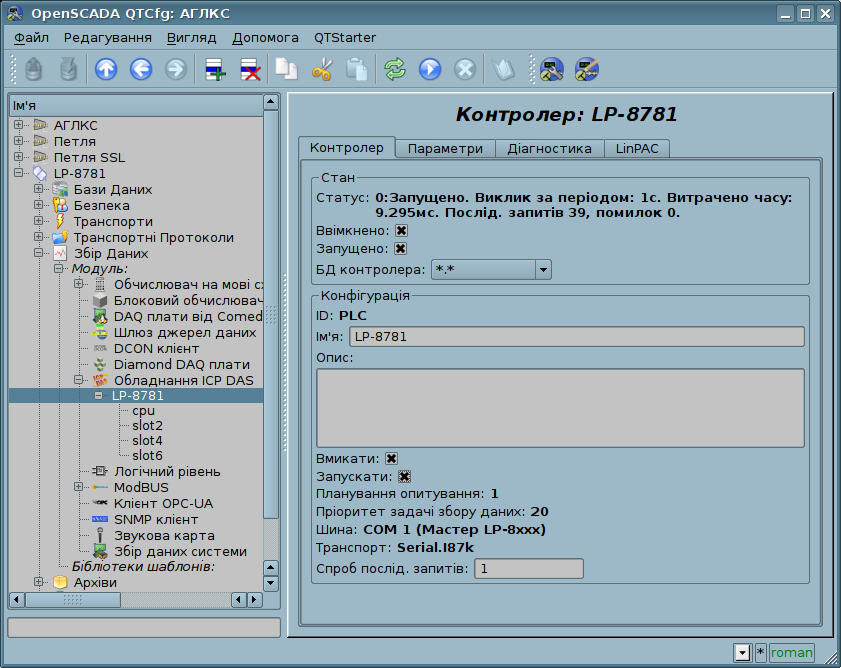Click the green Refresh arrows icon

pos(395,69)
